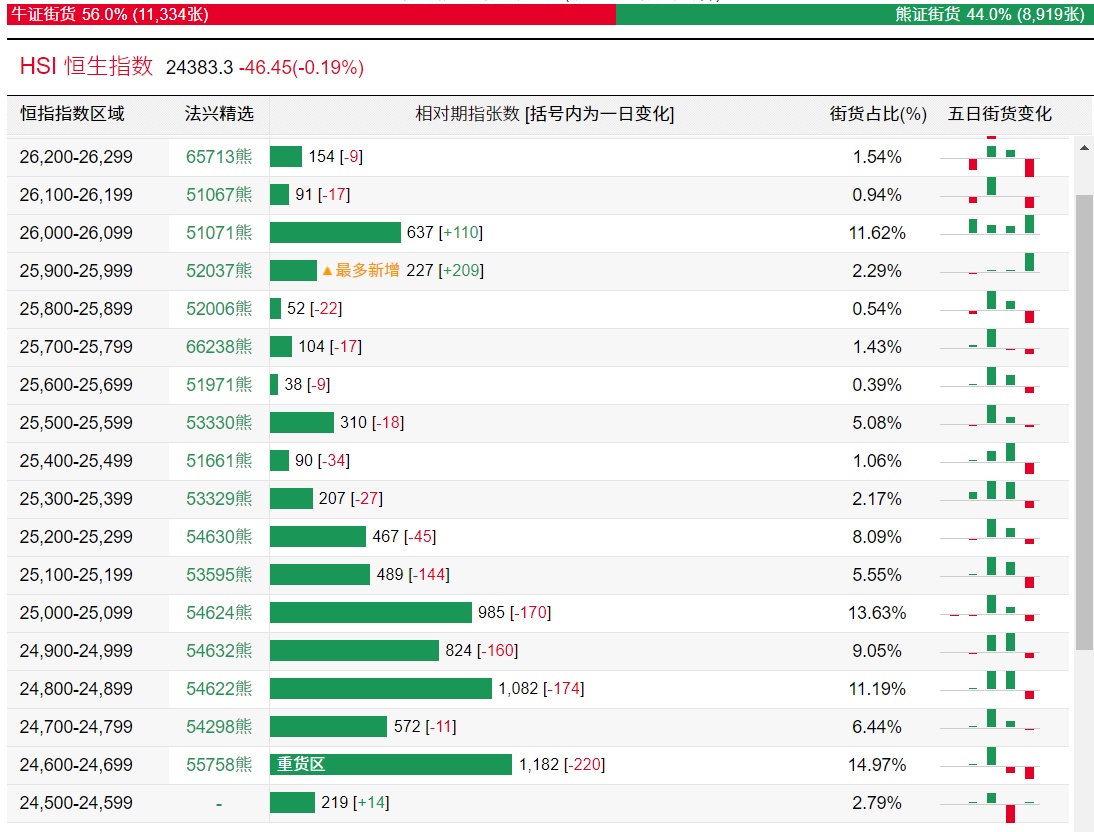Click the scrollbar up arrow

pos(1084,148)
